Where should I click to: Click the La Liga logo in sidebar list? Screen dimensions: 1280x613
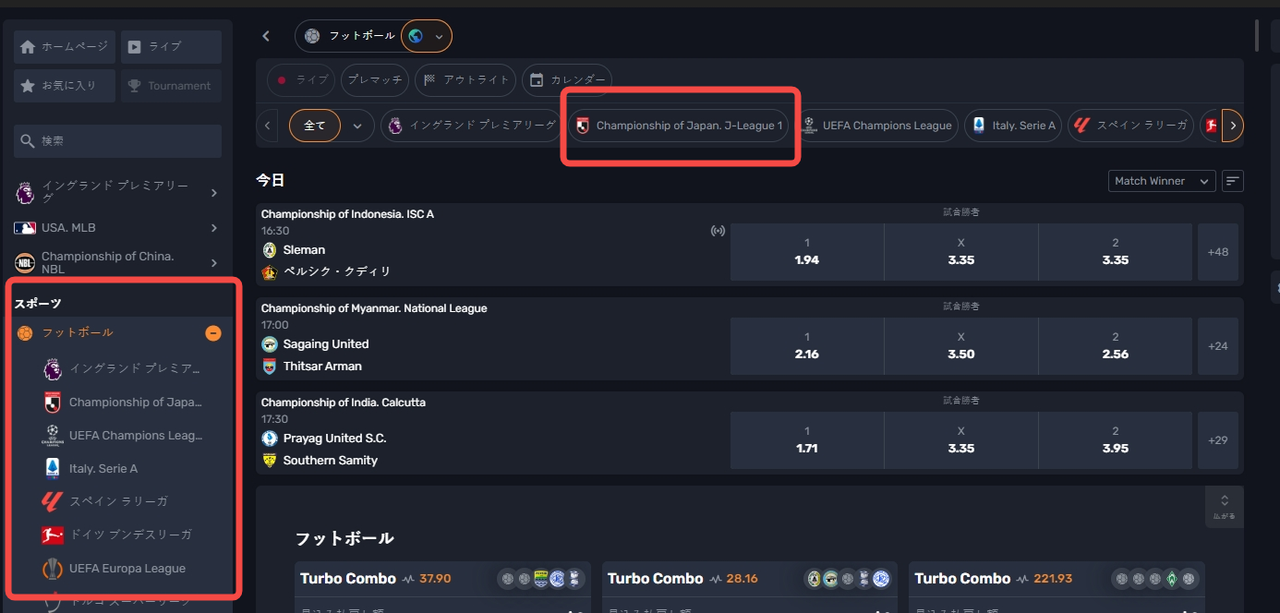(52, 502)
